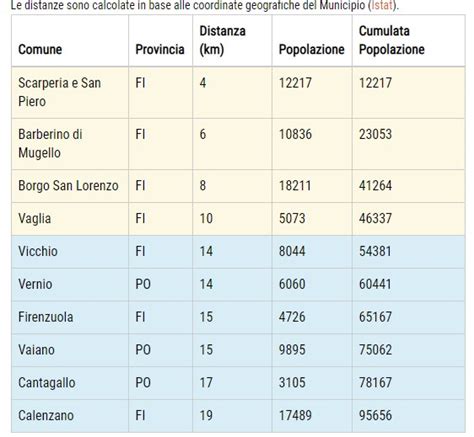Image resolution: width=474 pixels, height=437 pixels.
Task: Click the Vaglia row name
Action: 35,219
